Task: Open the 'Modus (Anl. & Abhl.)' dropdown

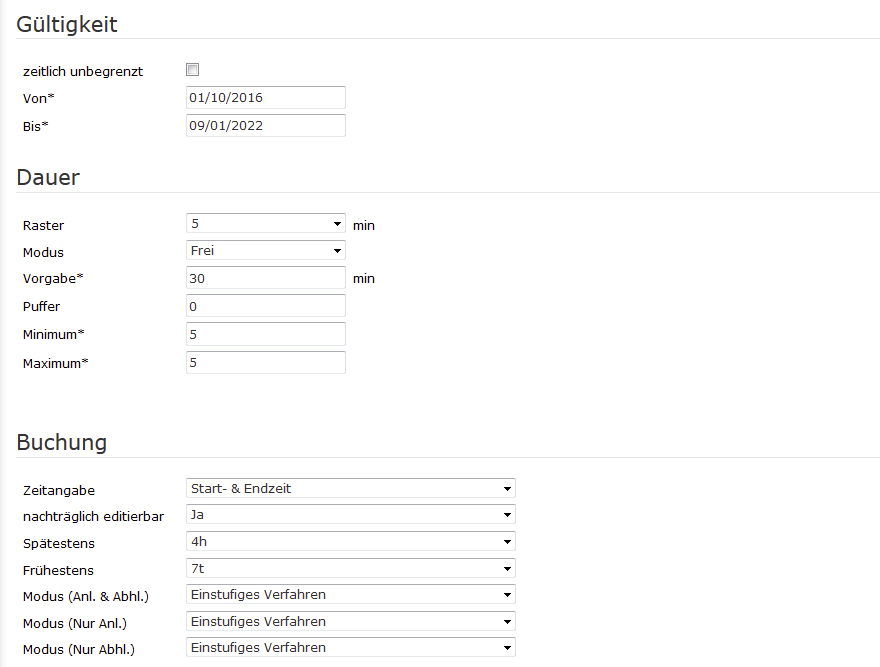Action: [x=351, y=595]
